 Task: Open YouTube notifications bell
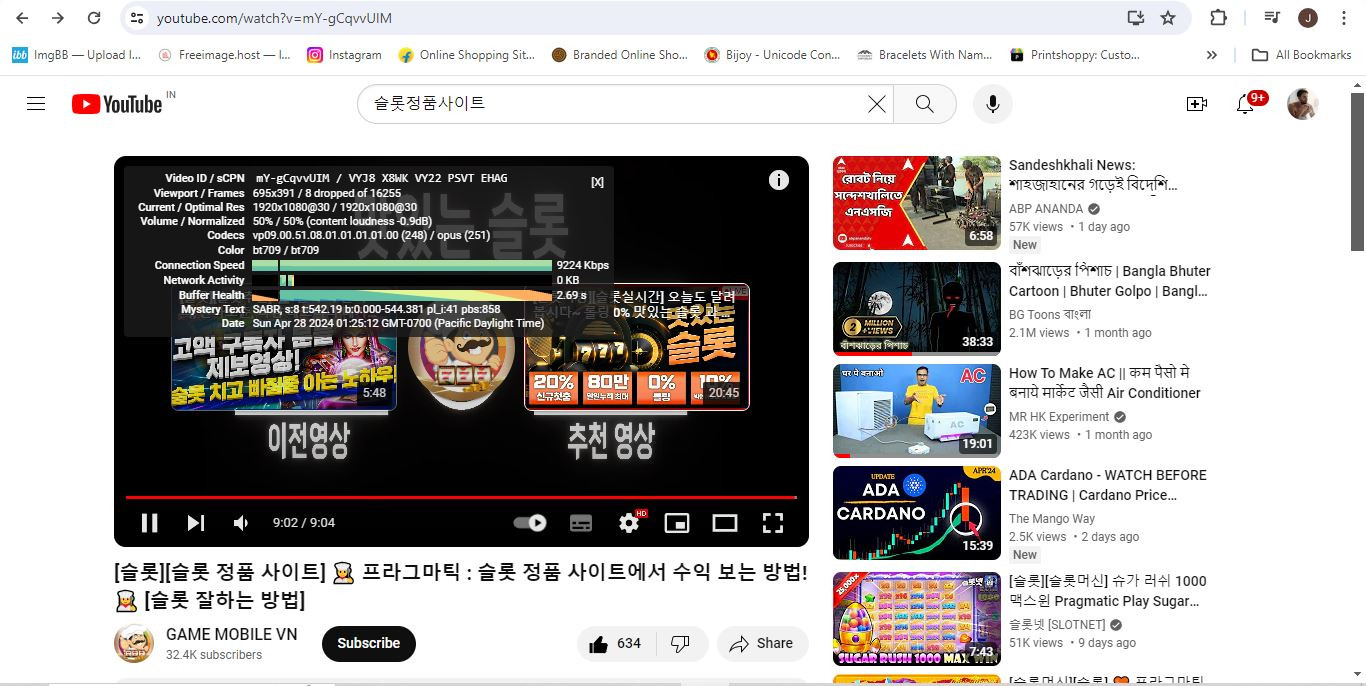tap(1246, 104)
